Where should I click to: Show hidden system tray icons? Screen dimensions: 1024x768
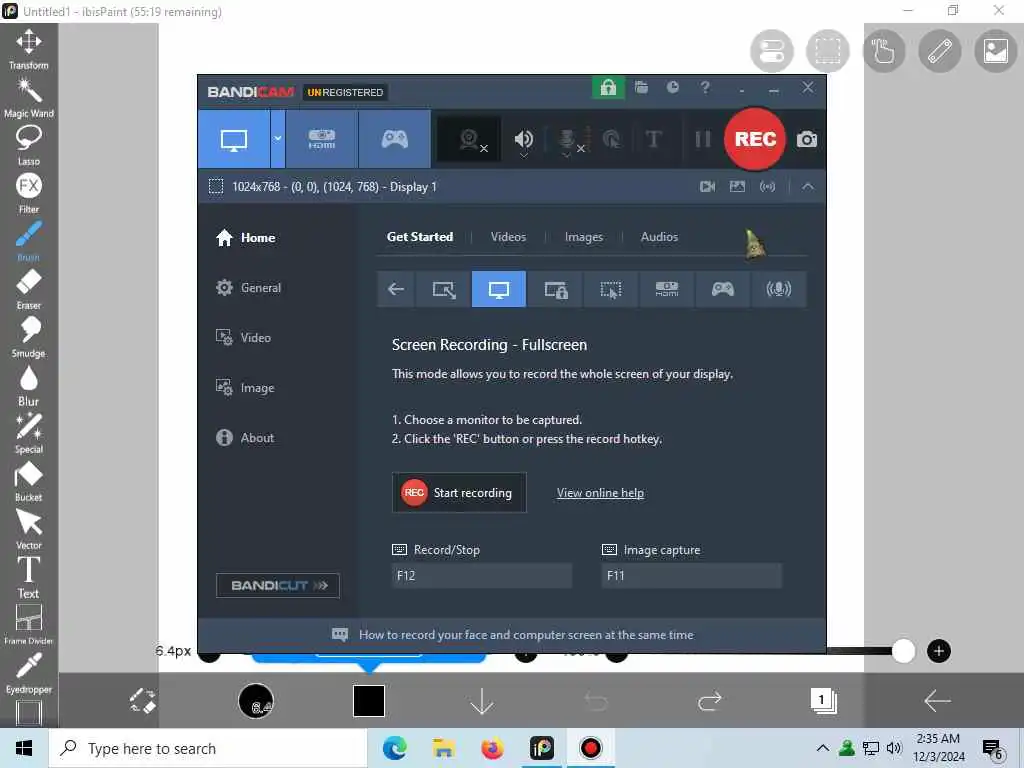point(823,748)
